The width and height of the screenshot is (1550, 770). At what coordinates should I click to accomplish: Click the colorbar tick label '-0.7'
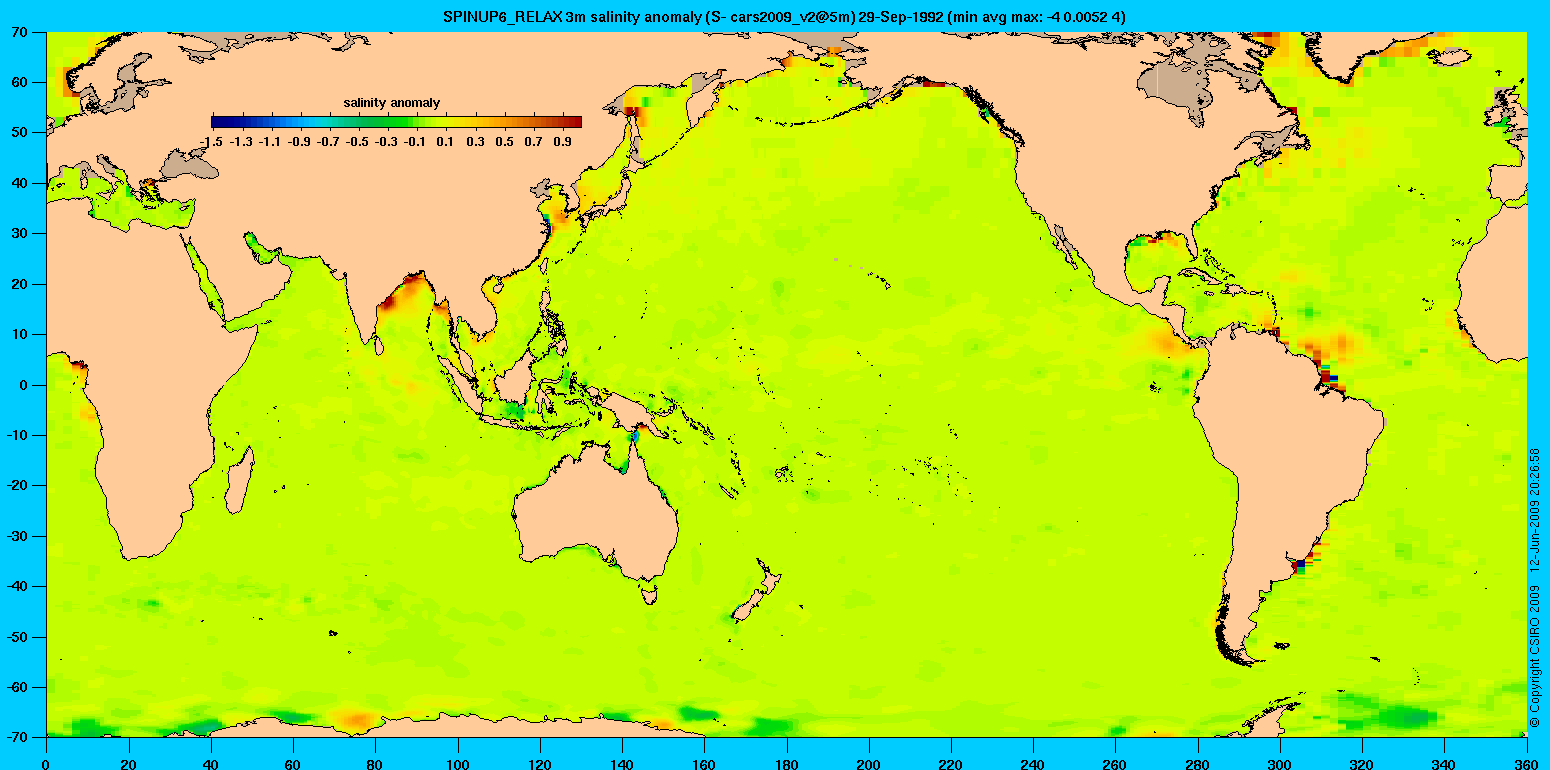point(329,143)
